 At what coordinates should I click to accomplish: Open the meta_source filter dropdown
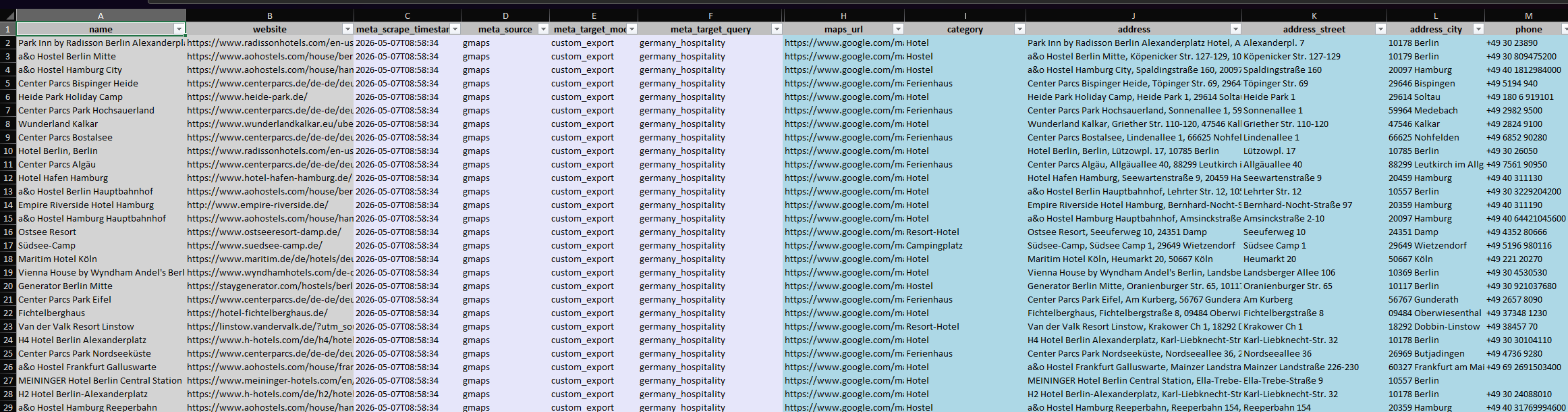coord(544,29)
